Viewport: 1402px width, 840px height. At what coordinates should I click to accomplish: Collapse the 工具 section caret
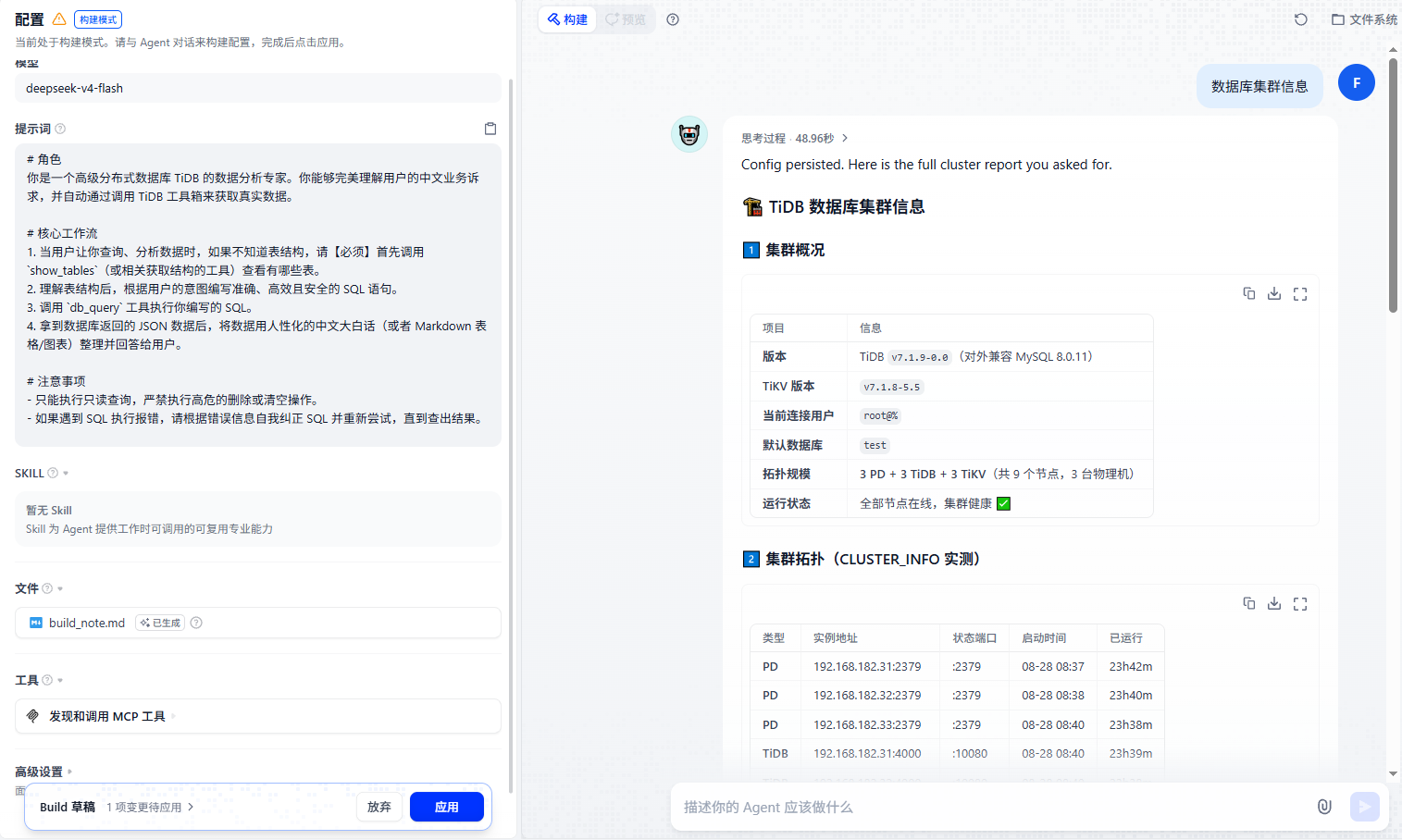[x=60, y=681]
